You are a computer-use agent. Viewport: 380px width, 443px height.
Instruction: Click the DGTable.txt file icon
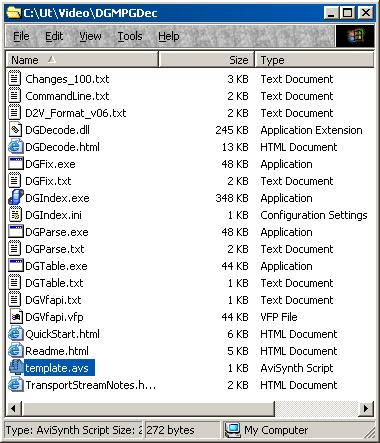pyautogui.click(x=15, y=283)
